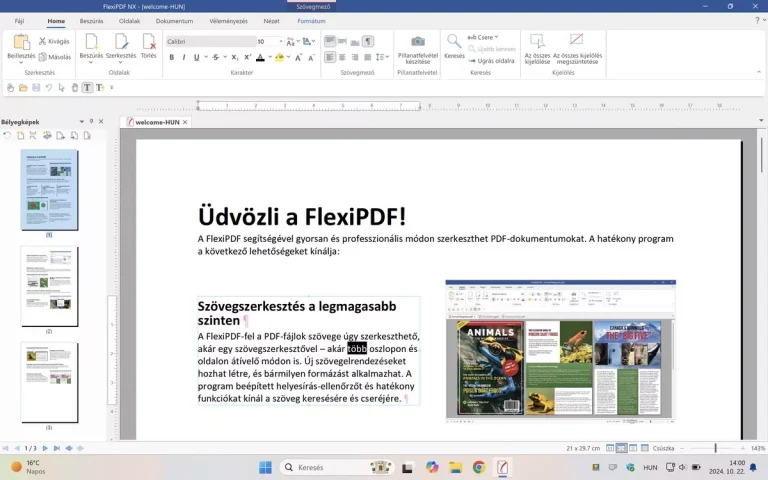The height and width of the screenshot is (480, 768).
Task: Click the Másolás copy icon
Action: click(x=43, y=57)
